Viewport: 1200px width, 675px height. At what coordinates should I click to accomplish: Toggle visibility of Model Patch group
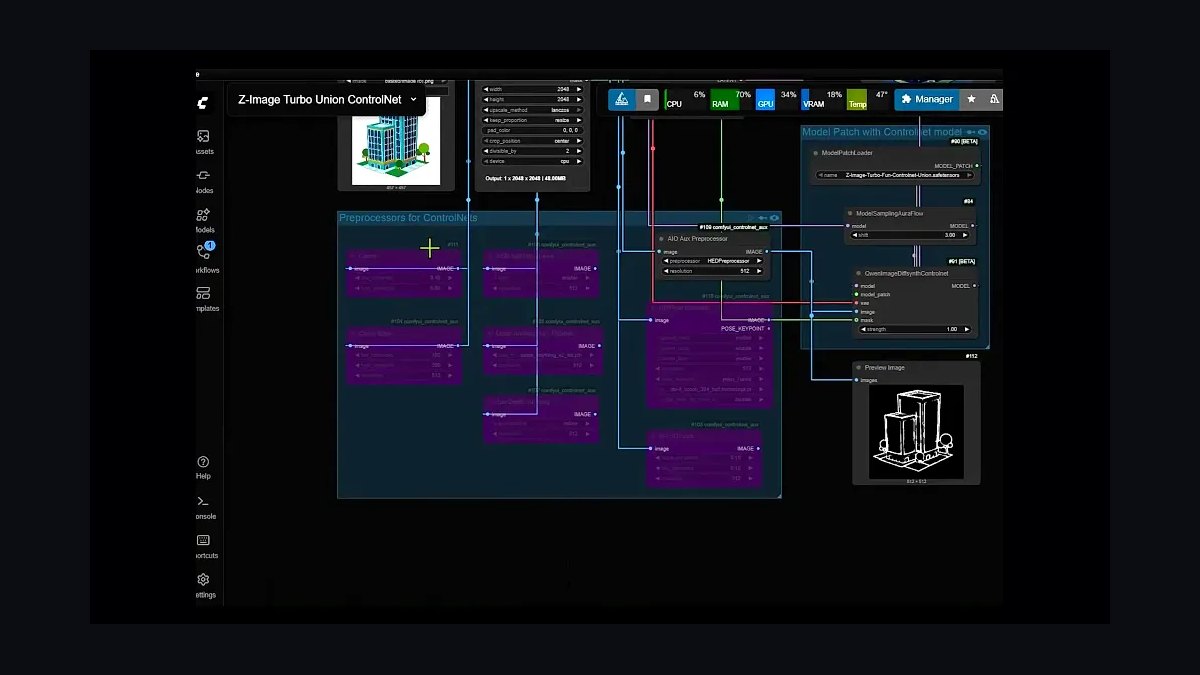tap(982, 132)
